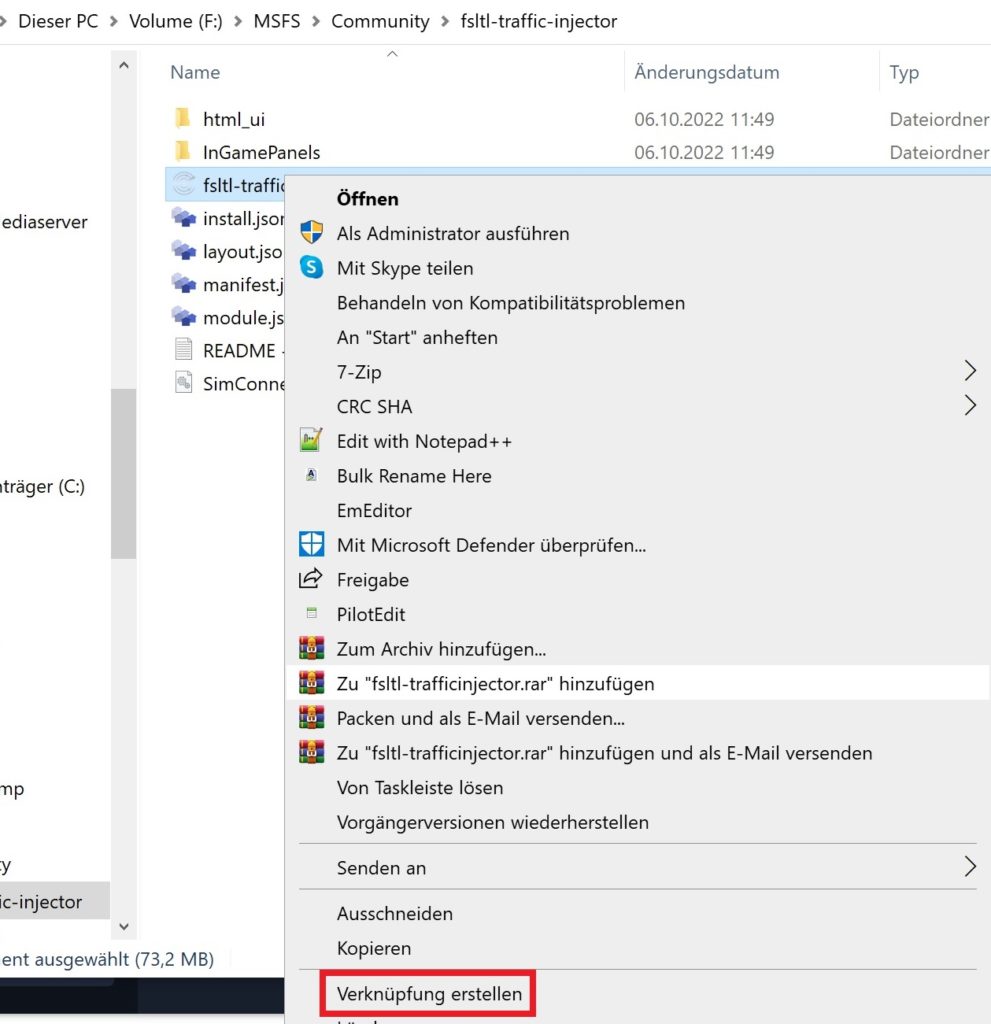Sort files by Änderungsdatum column header
This screenshot has height=1024, width=991.
(706, 73)
